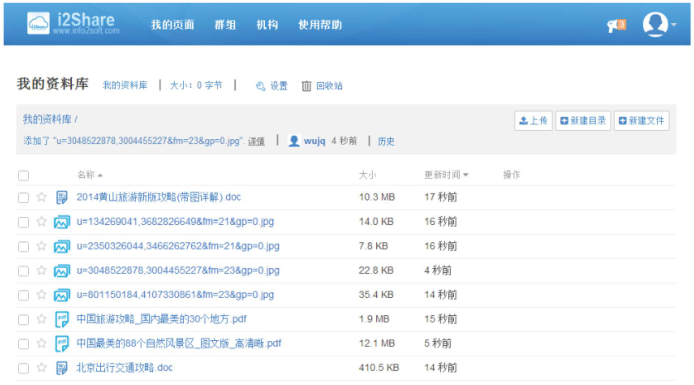Image resolution: width=694 pixels, height=385 pixels.
Task: Click the wujq user icon
Action: 294,141
